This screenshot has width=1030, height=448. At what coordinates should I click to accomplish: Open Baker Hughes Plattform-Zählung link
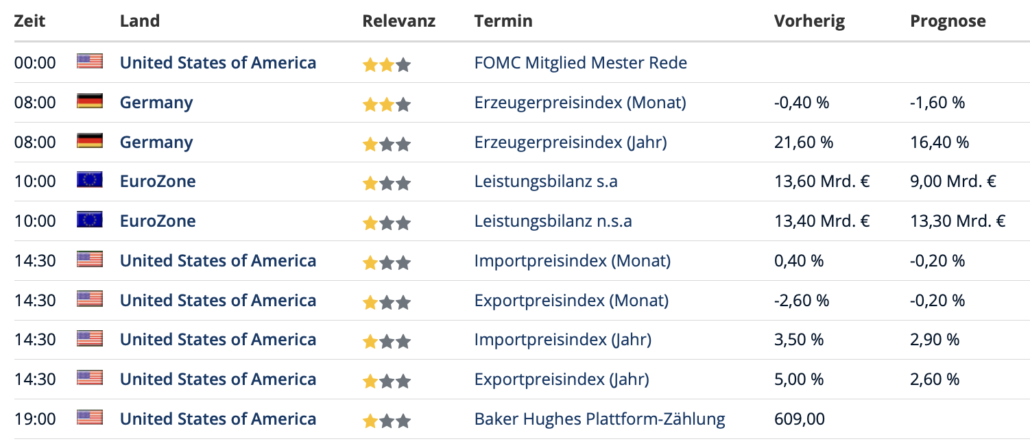(x=600, y=419)
